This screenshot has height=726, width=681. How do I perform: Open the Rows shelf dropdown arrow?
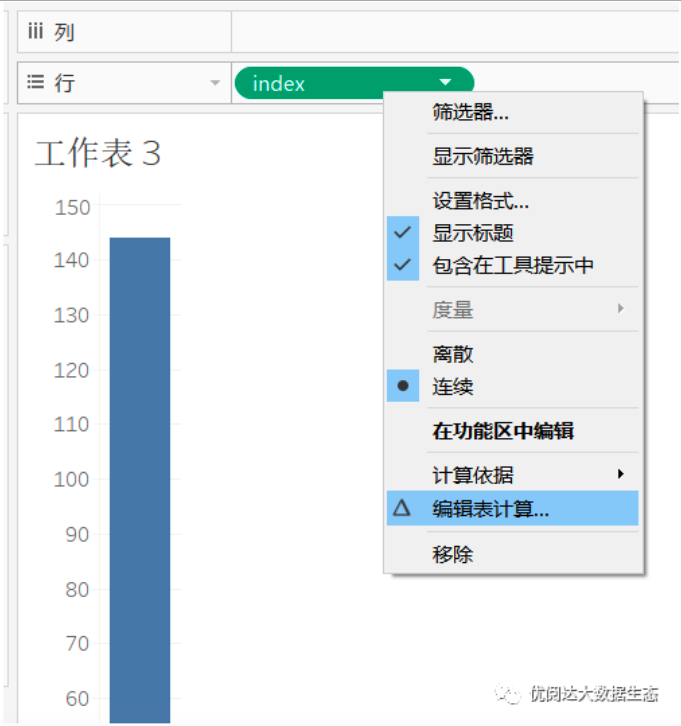pyautogui.click(x=215, y=83)
